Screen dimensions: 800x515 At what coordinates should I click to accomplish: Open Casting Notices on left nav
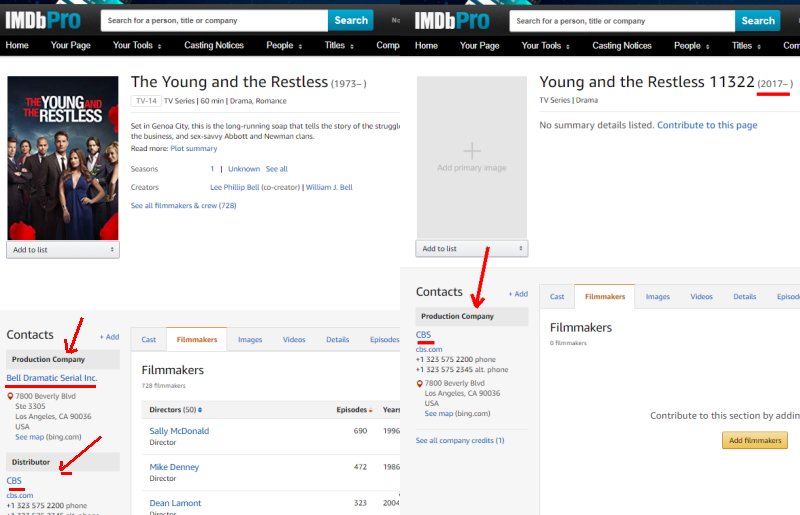214,45
